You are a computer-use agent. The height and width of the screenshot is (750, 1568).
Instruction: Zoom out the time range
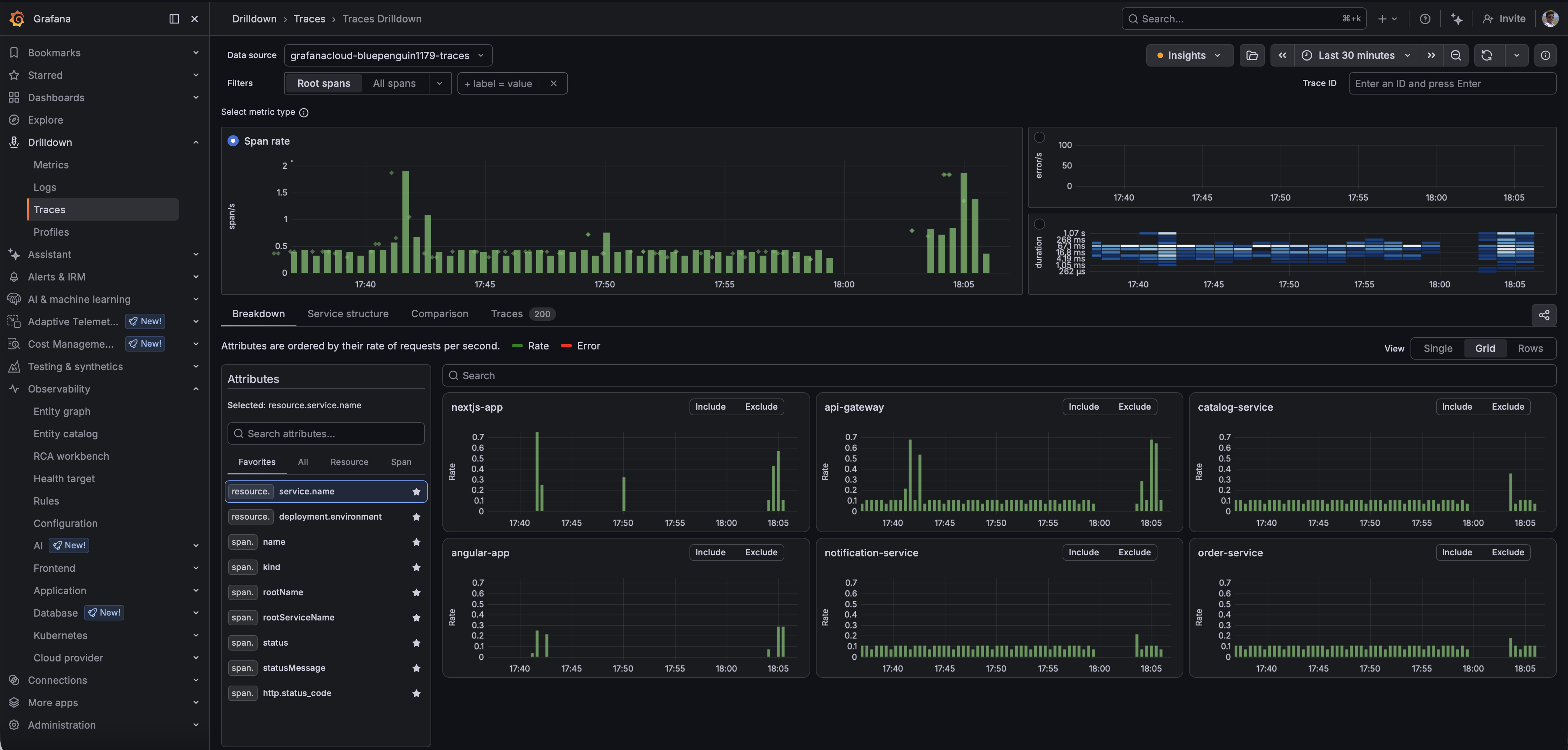(1455, 55)
